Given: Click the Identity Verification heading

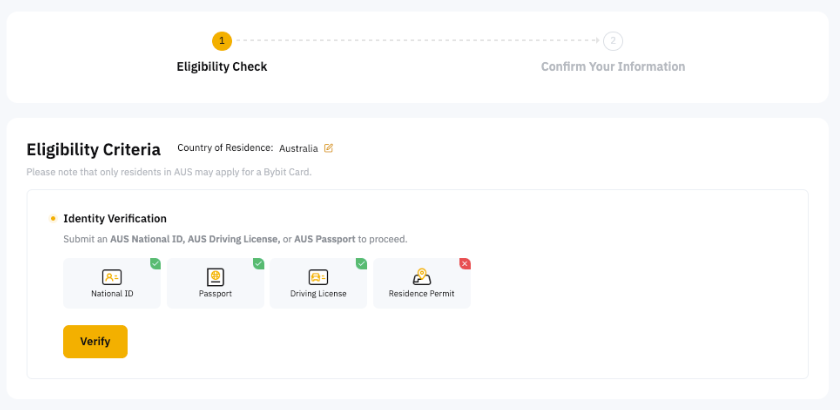Looking at the screenshot, I should pyautogui.click(x=115, y=218).
